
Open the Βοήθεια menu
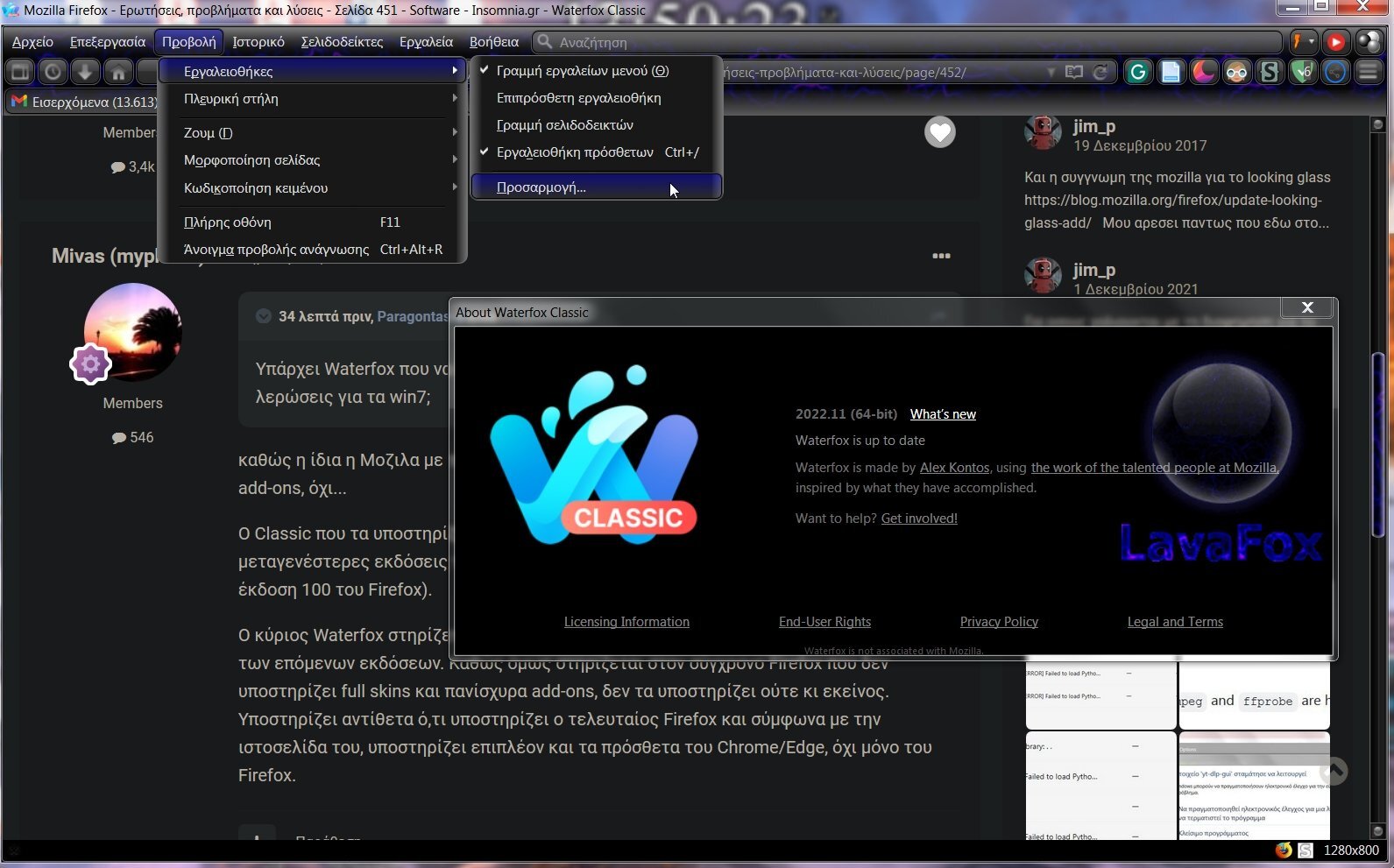coord(494,42)
